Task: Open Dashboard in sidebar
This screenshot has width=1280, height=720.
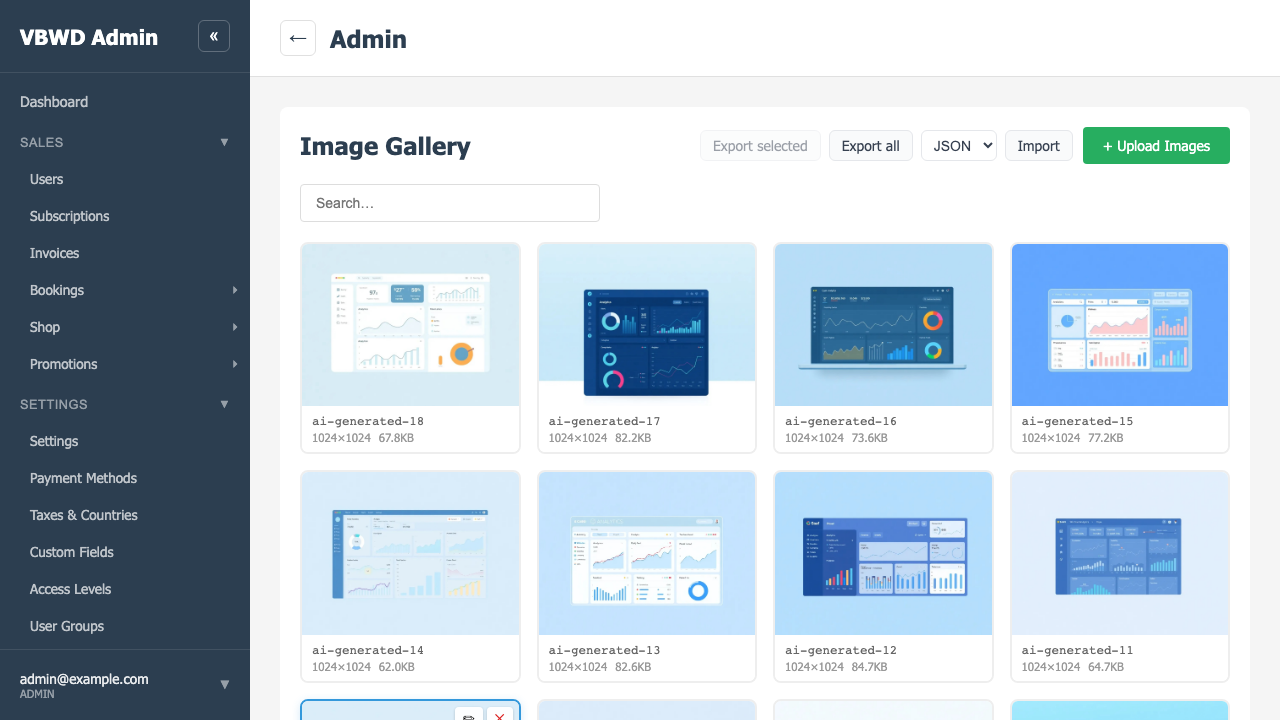Action: pyautogui.click(x=125, y=102)
